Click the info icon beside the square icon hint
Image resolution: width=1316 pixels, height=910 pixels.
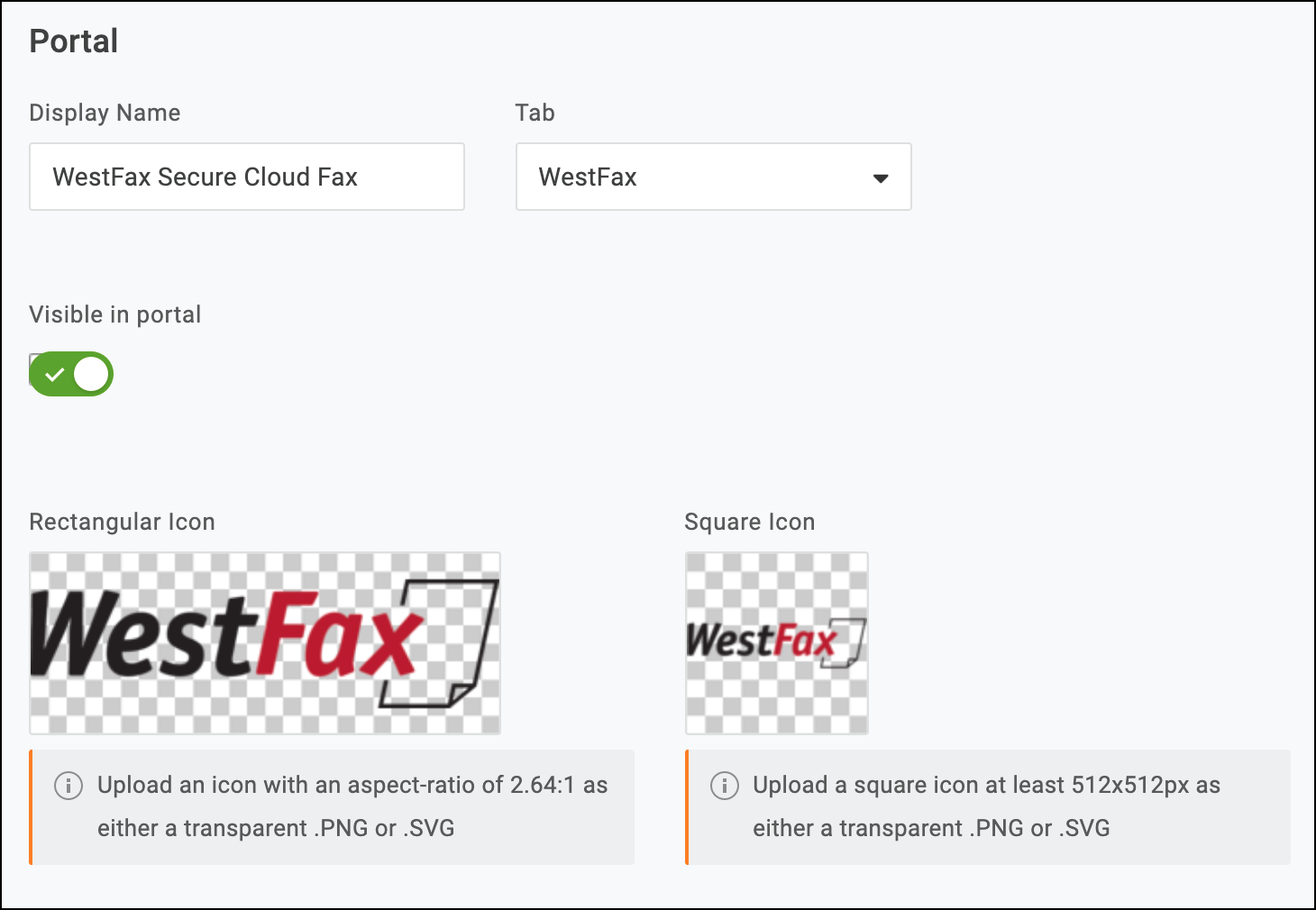click(724, 786)
